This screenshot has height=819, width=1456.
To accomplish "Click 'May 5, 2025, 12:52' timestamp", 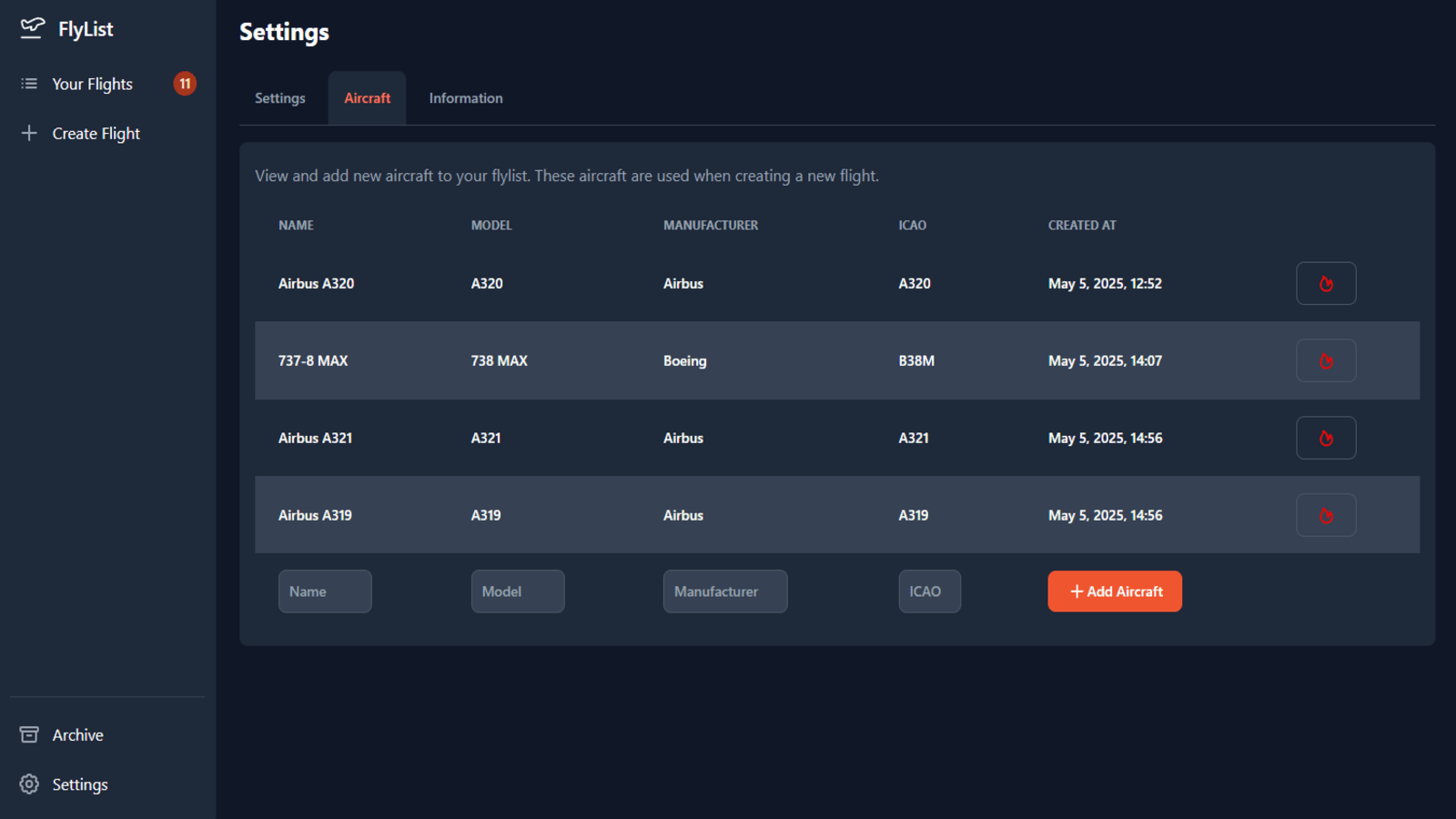I will (x=1105, y=284).
